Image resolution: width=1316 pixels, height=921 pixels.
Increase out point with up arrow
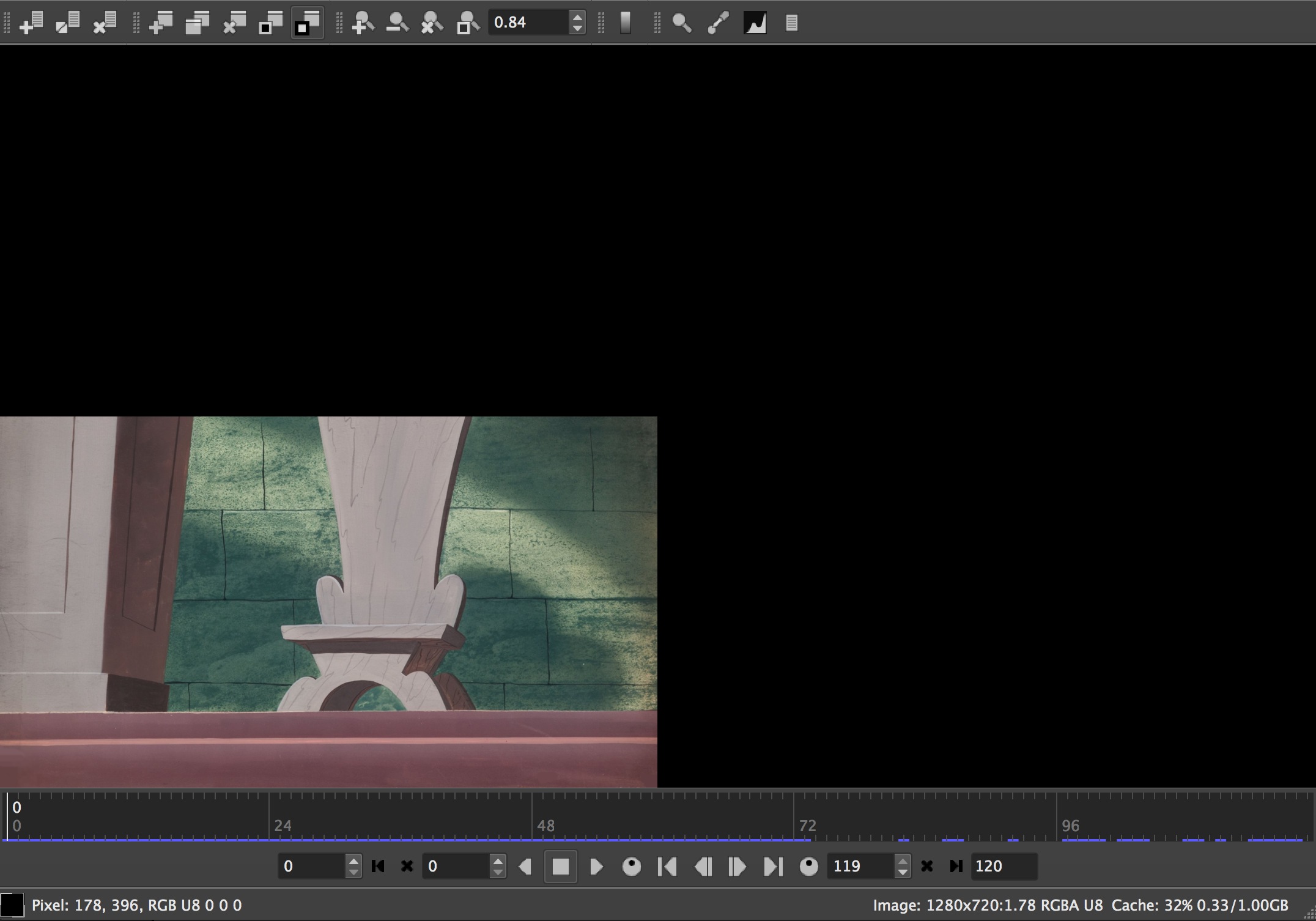pos(903,860)
